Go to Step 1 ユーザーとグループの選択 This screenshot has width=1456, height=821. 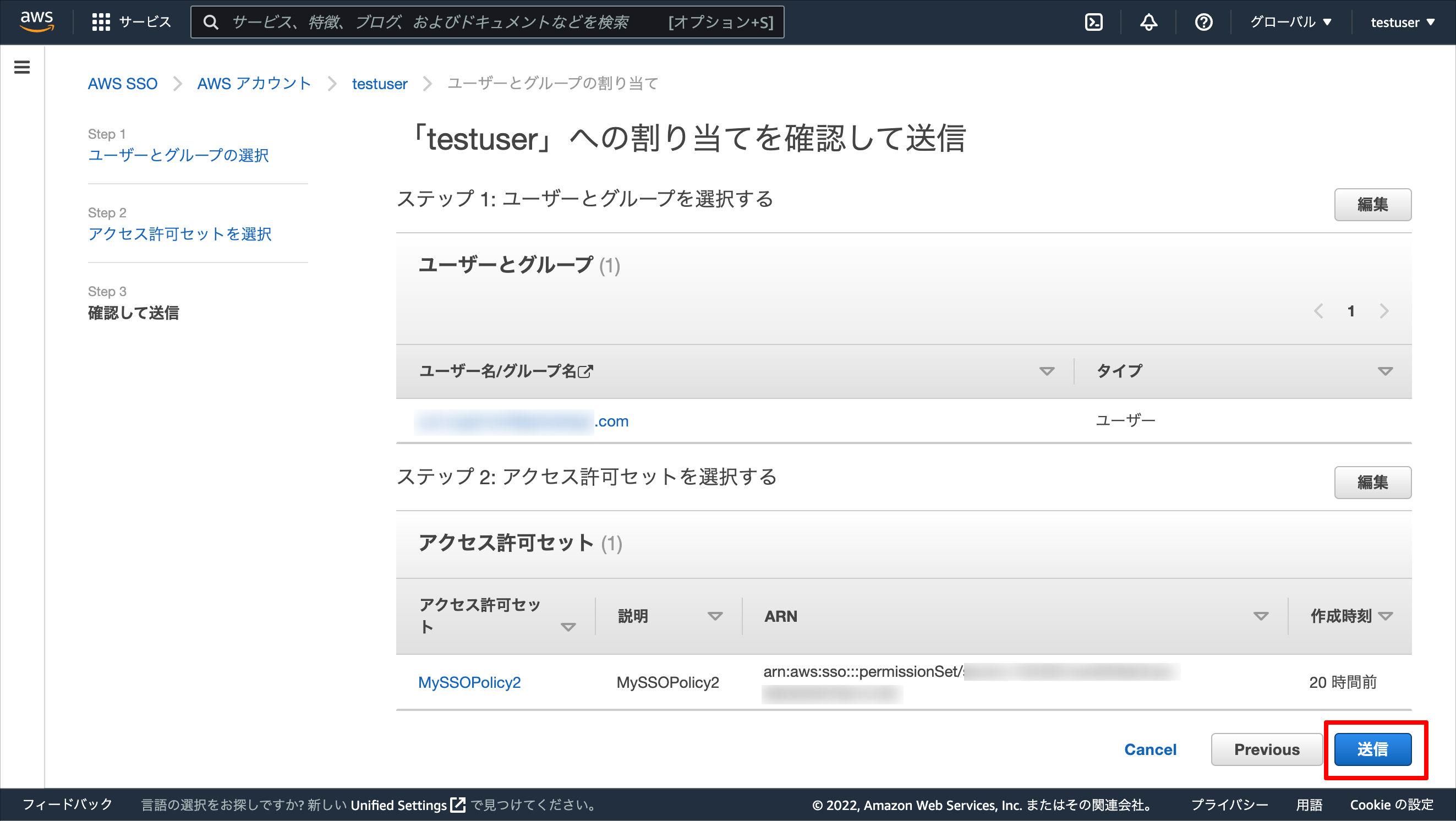(x=178, y=155)
